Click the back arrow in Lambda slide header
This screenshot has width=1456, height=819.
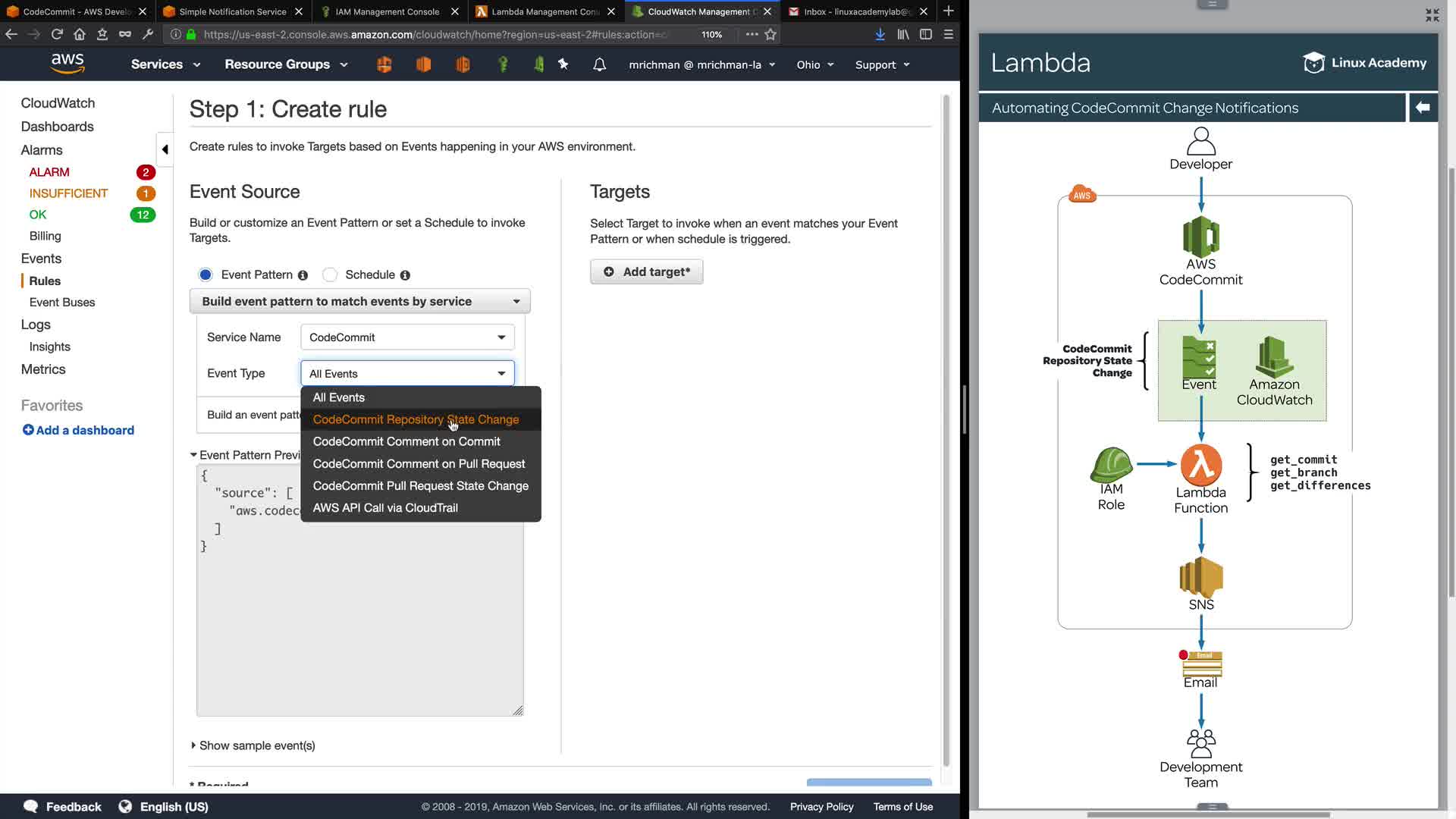[x=1423, y=108]
